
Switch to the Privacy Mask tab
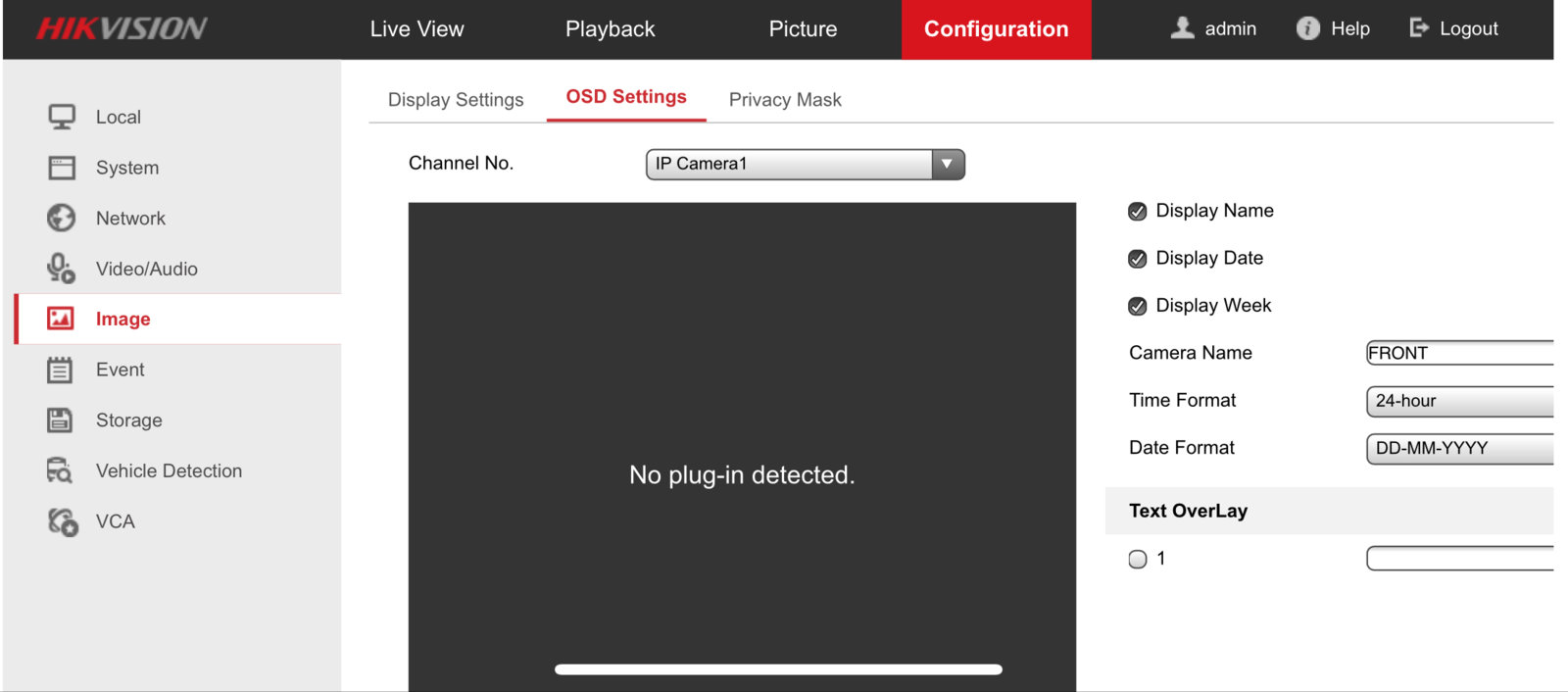point(785,100)
